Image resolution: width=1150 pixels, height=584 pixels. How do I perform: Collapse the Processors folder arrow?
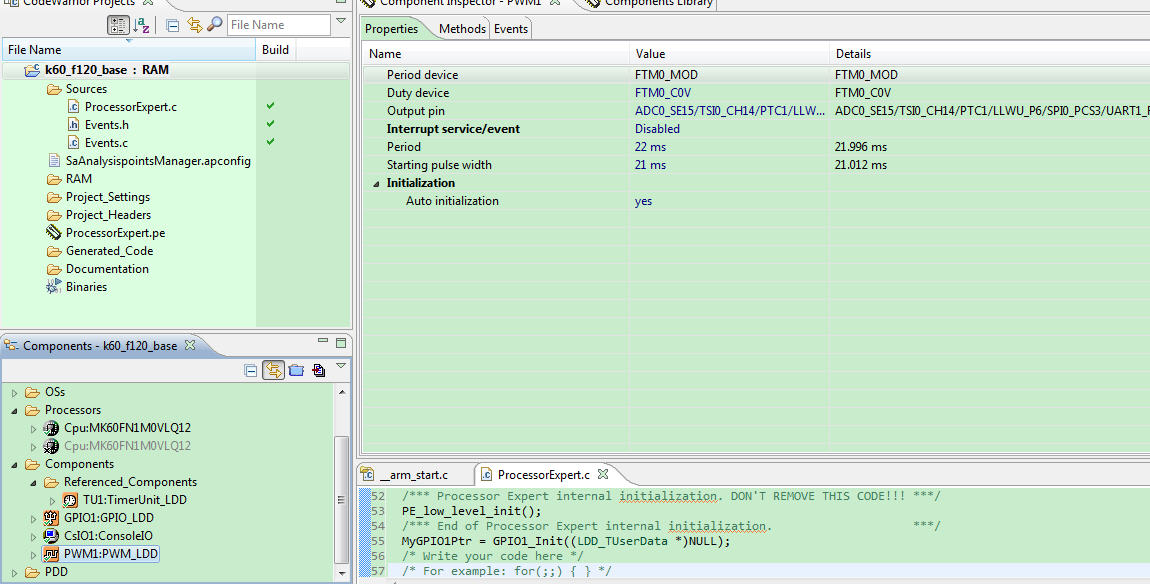(15, 410)
